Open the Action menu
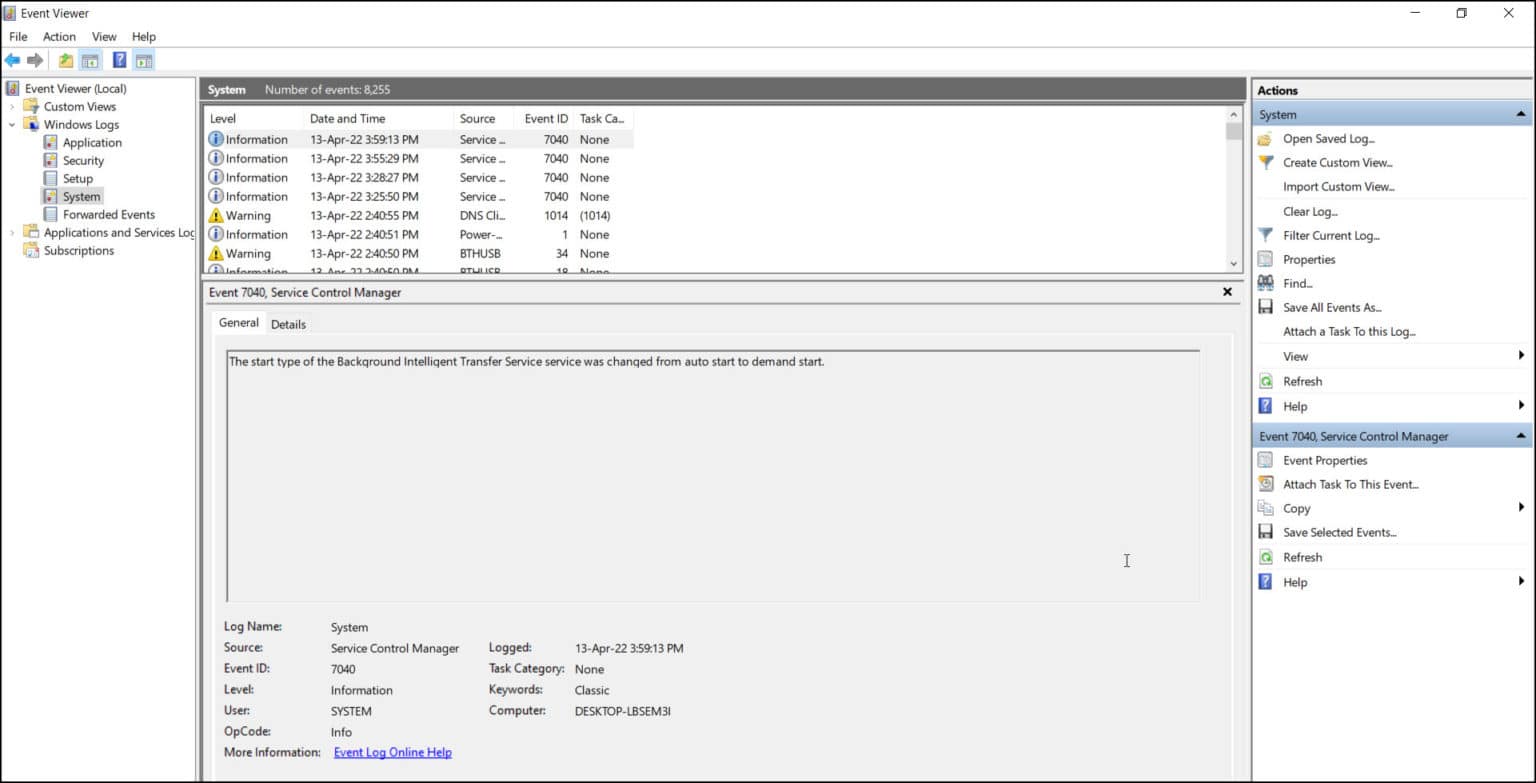The height and width of the screenshot is (783, 1536). click(59, 36)
